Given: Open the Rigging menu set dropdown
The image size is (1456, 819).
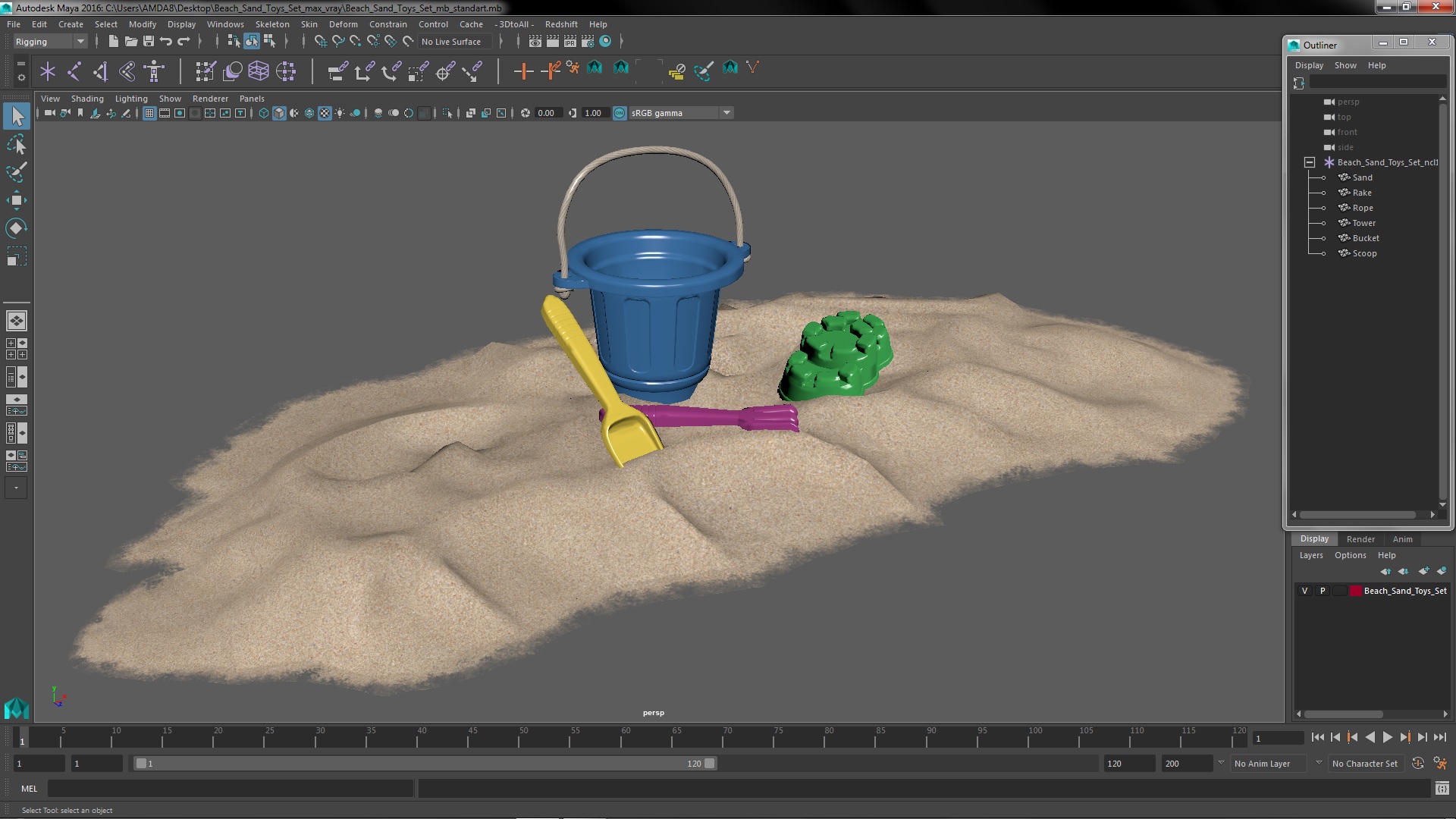Looking at the screenshot, I should [x=80, y=42].
